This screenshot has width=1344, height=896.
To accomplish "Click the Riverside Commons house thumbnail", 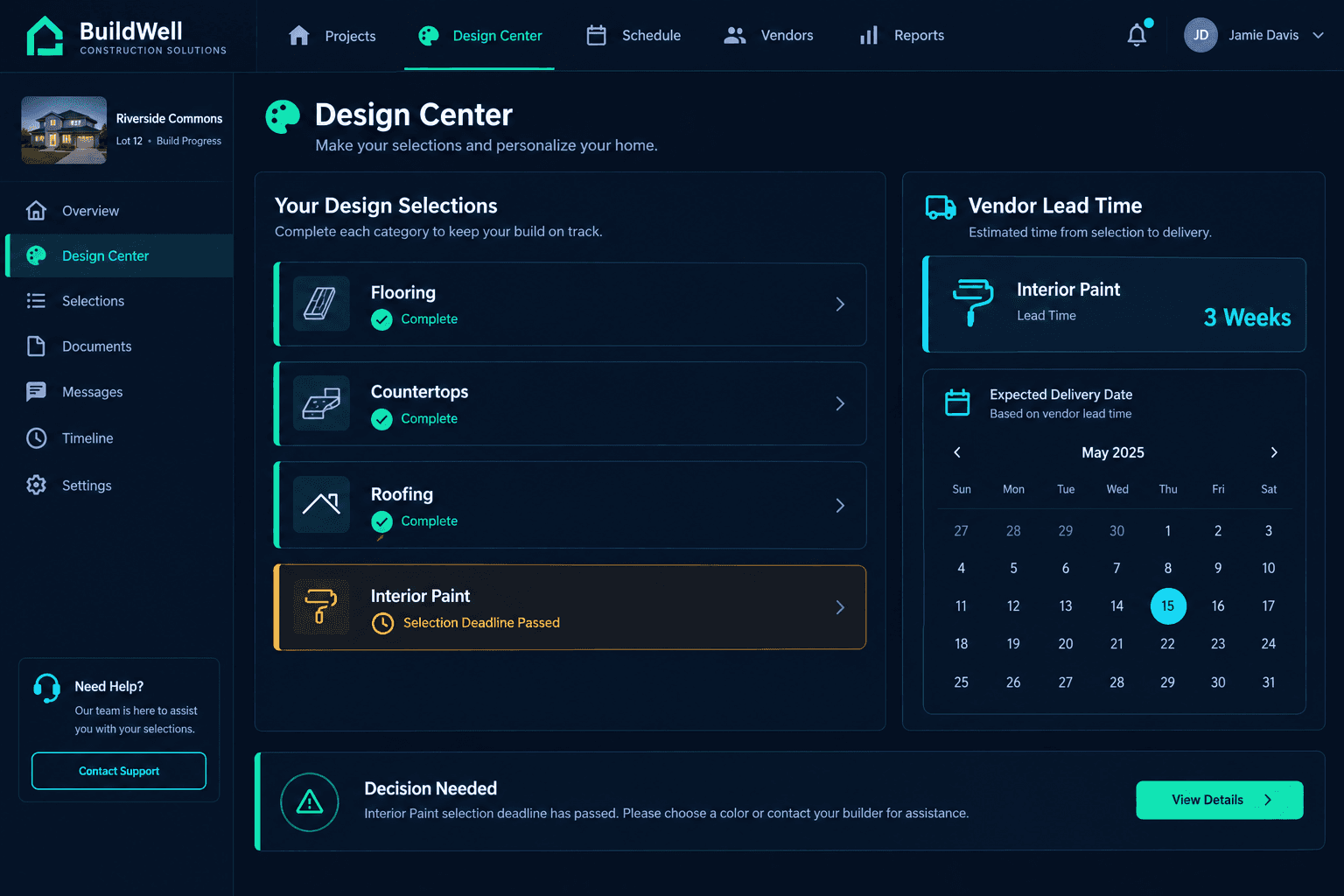I will coord(64,130).
